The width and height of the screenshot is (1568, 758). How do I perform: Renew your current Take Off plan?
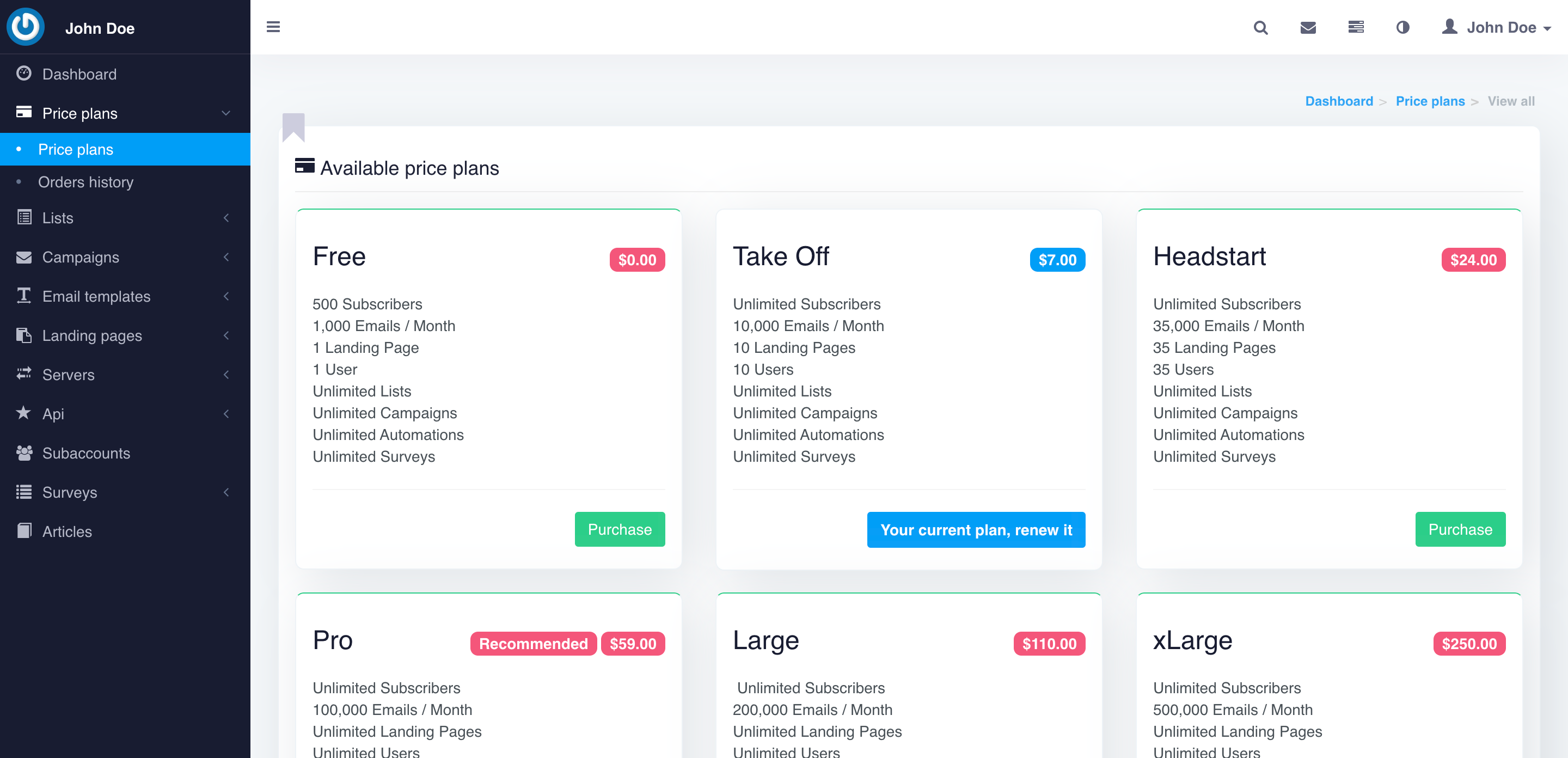click(976, 530)
